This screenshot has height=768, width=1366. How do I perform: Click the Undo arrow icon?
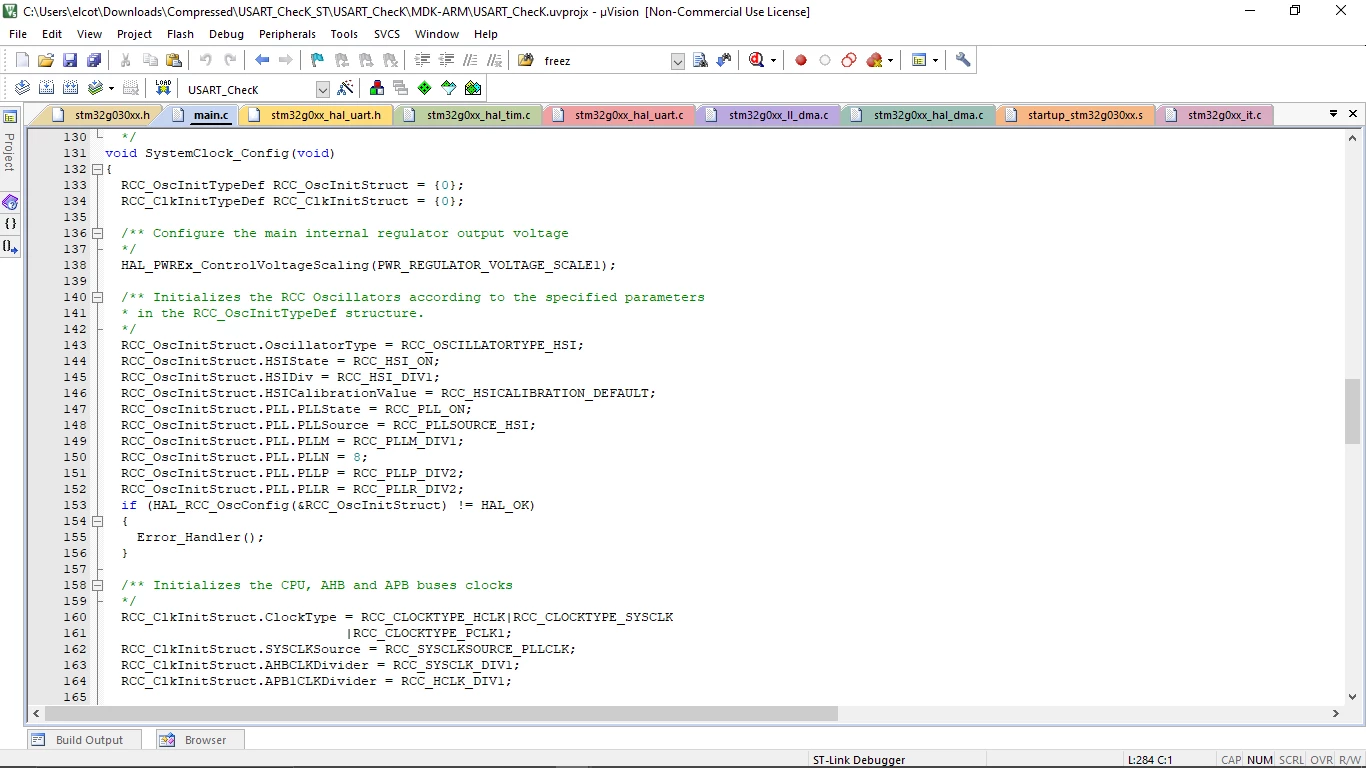coord(206,60)
